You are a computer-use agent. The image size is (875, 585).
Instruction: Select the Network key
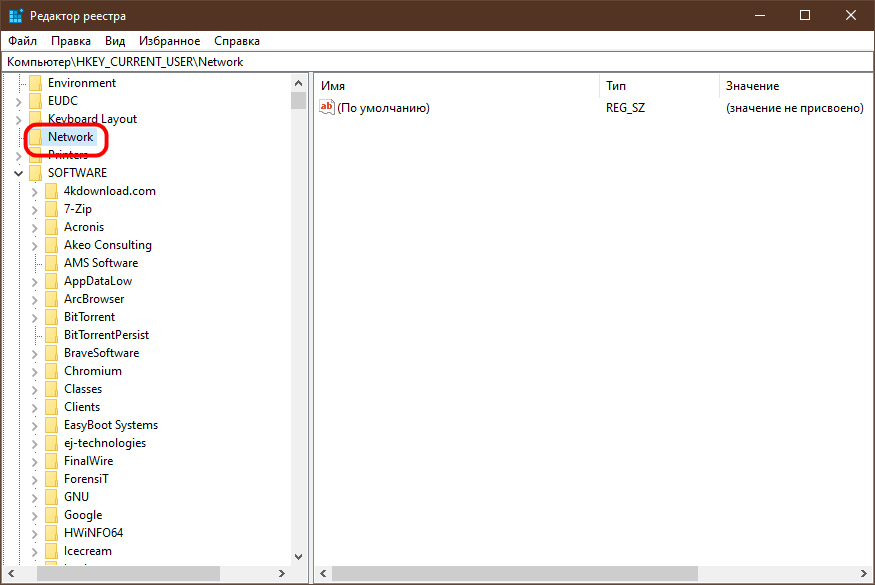pos(70,137)
